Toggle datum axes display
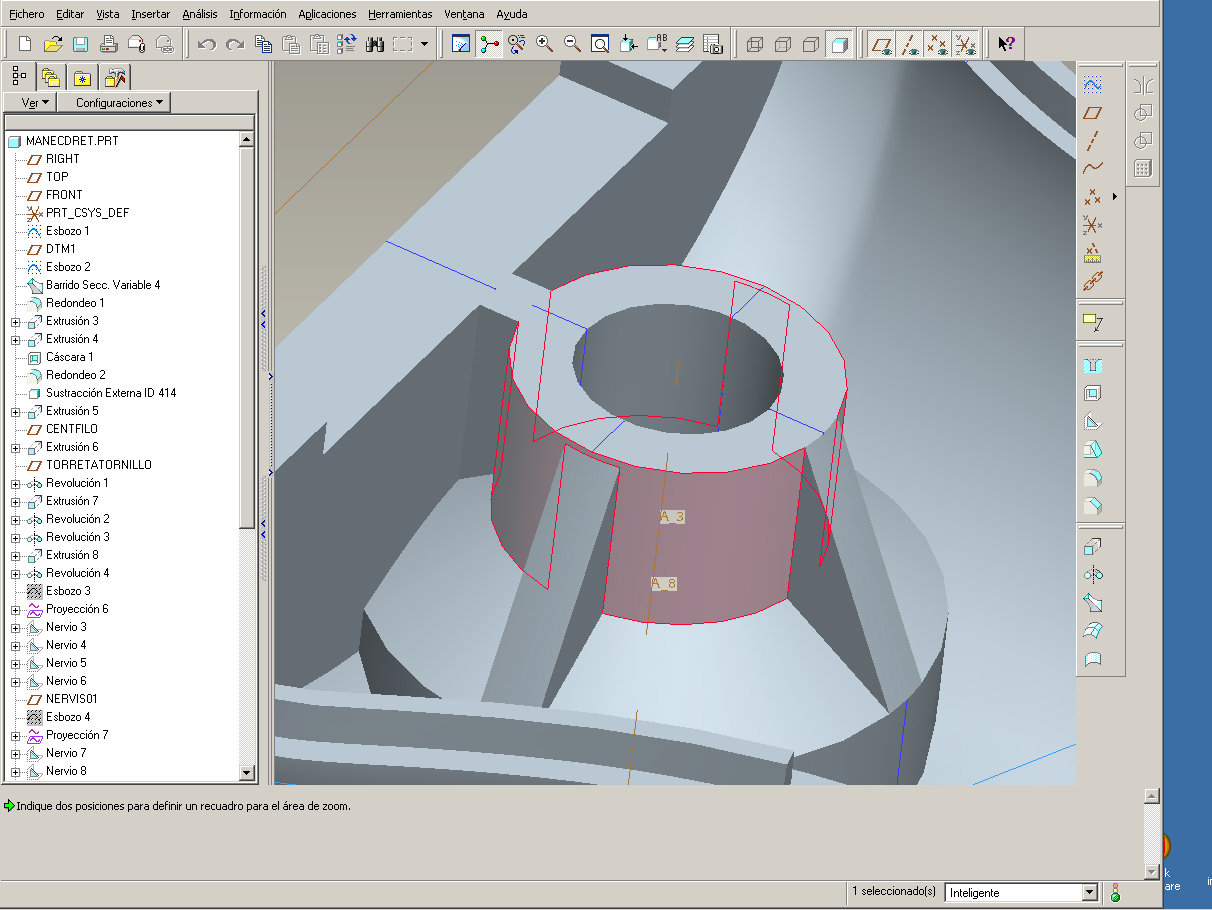1212x910 pixels. coord(909,44)
